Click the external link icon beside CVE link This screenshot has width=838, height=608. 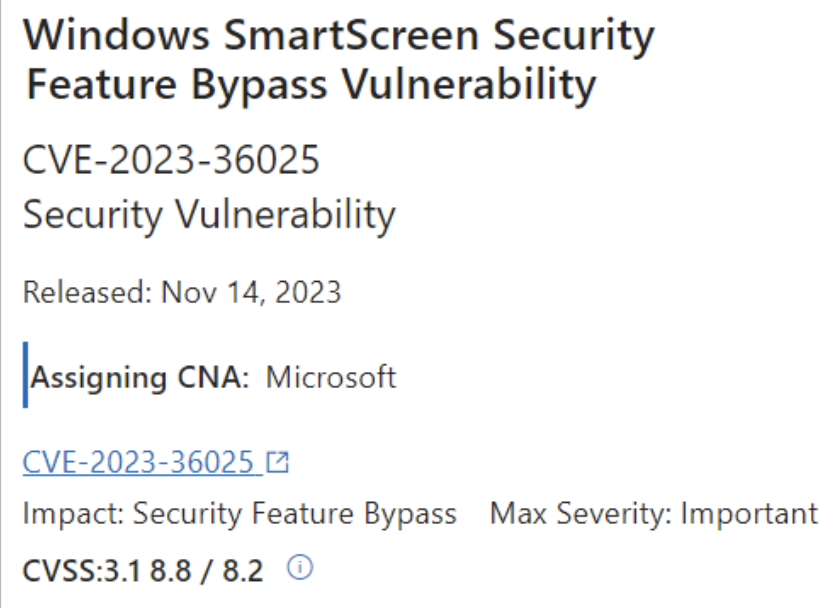278,462
